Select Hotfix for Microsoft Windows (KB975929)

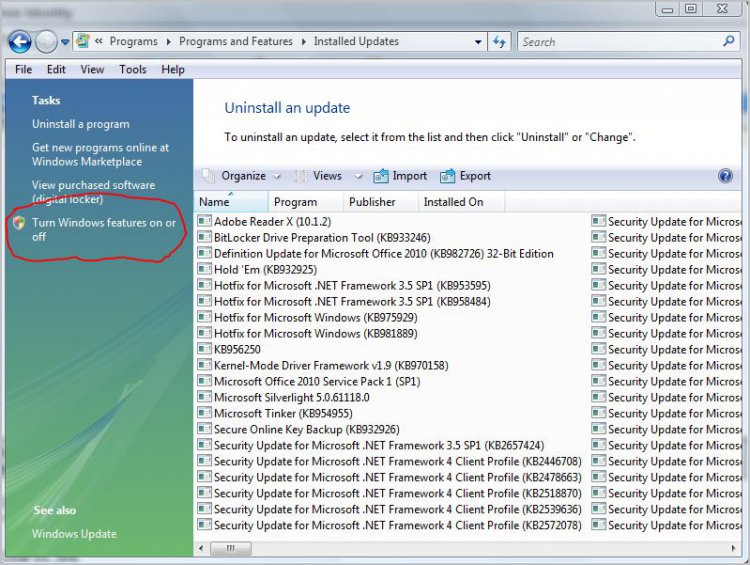(x=316, y=318)
